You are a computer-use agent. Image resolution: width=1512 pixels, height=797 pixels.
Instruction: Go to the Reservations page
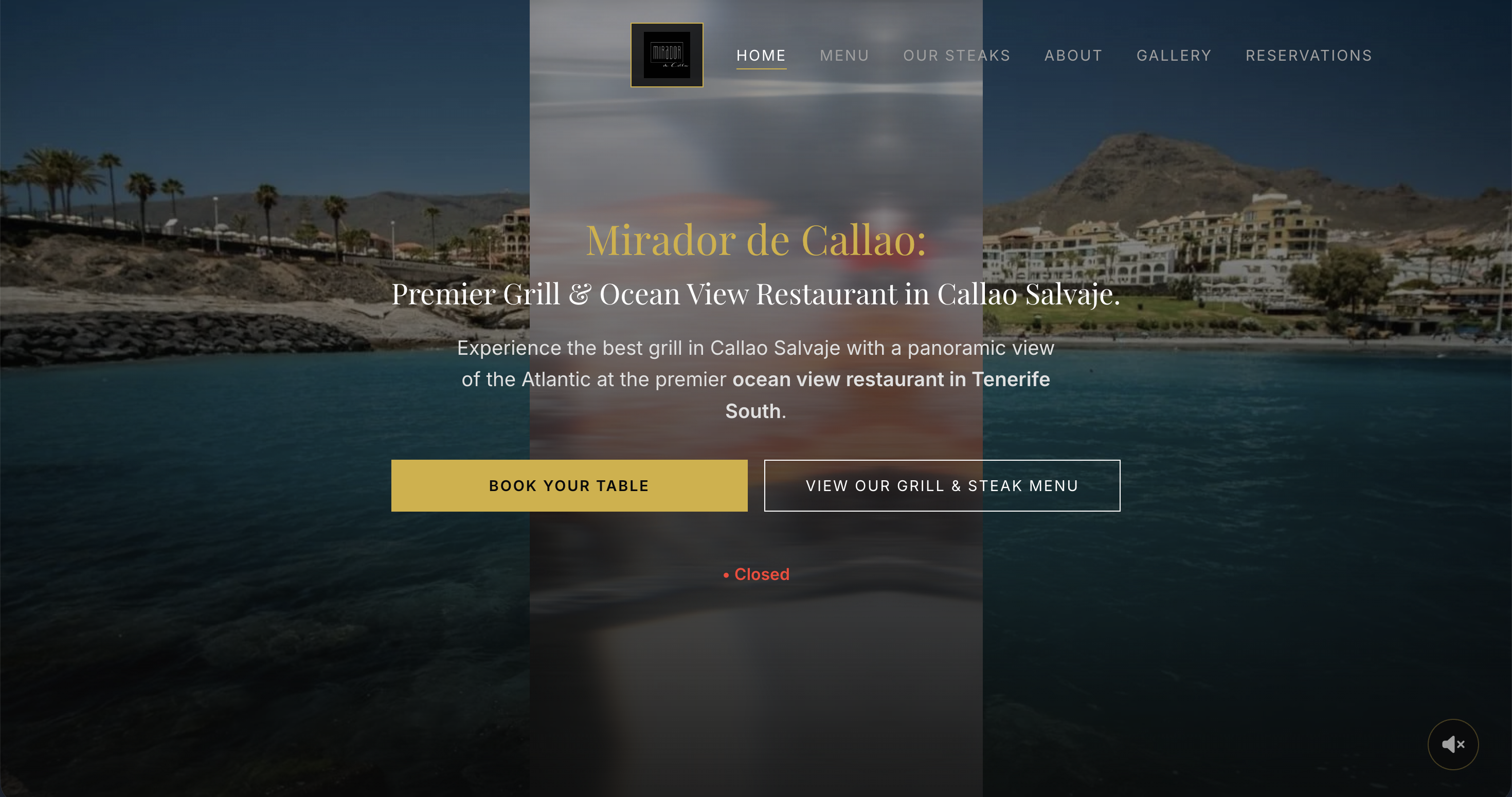(1309, 56)
